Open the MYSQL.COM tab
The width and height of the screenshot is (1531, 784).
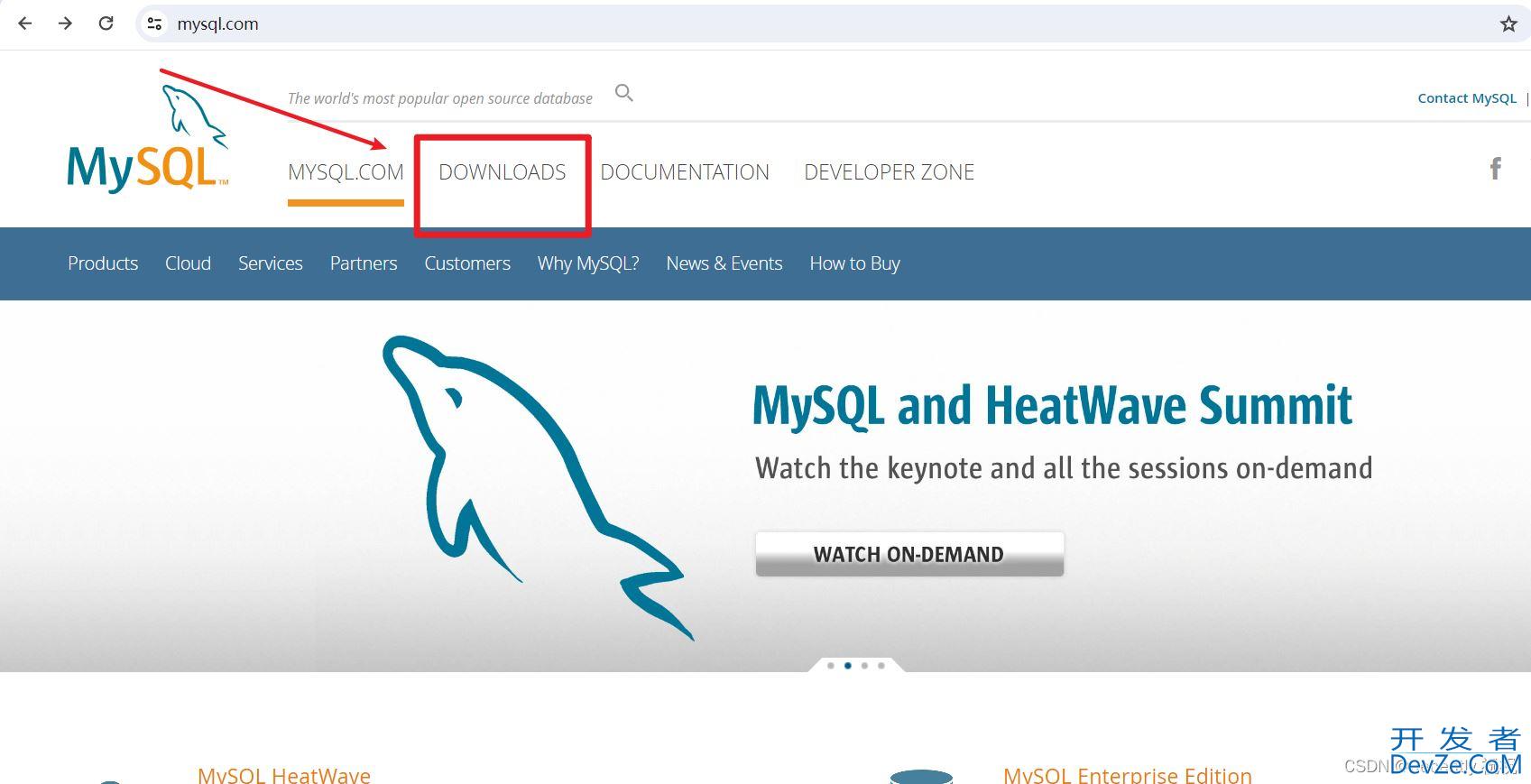[346, 172]
